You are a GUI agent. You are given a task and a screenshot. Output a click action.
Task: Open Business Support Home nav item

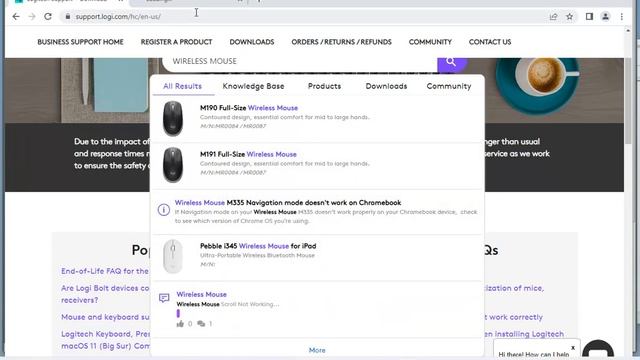click(80, 42)
